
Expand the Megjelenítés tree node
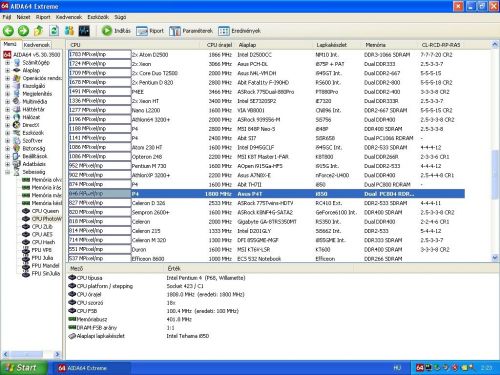click(x=7, y=94)
